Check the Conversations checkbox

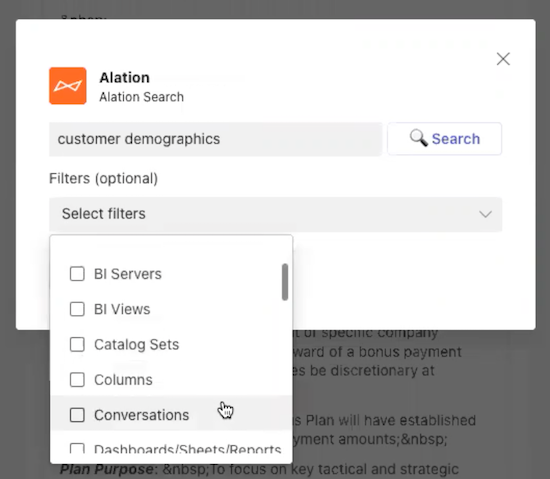click(x=77, y=415)
